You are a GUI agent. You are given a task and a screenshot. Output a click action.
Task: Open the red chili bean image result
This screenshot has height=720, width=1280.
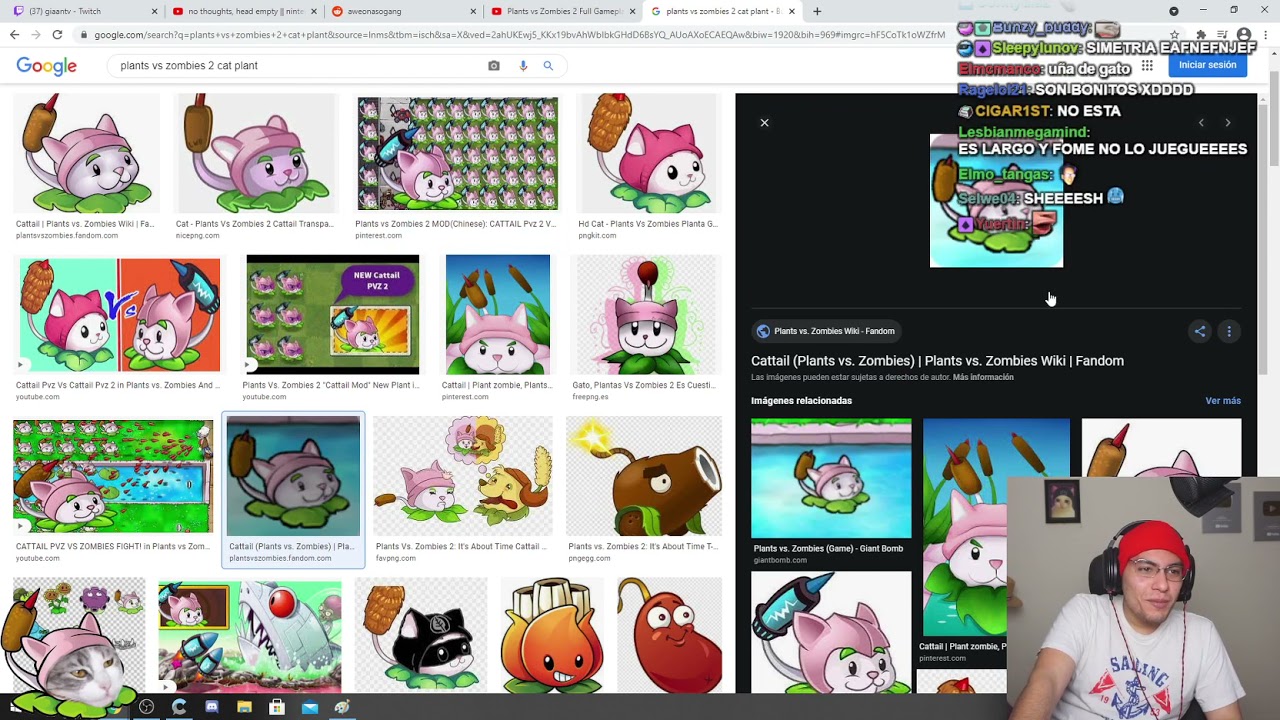669,635
